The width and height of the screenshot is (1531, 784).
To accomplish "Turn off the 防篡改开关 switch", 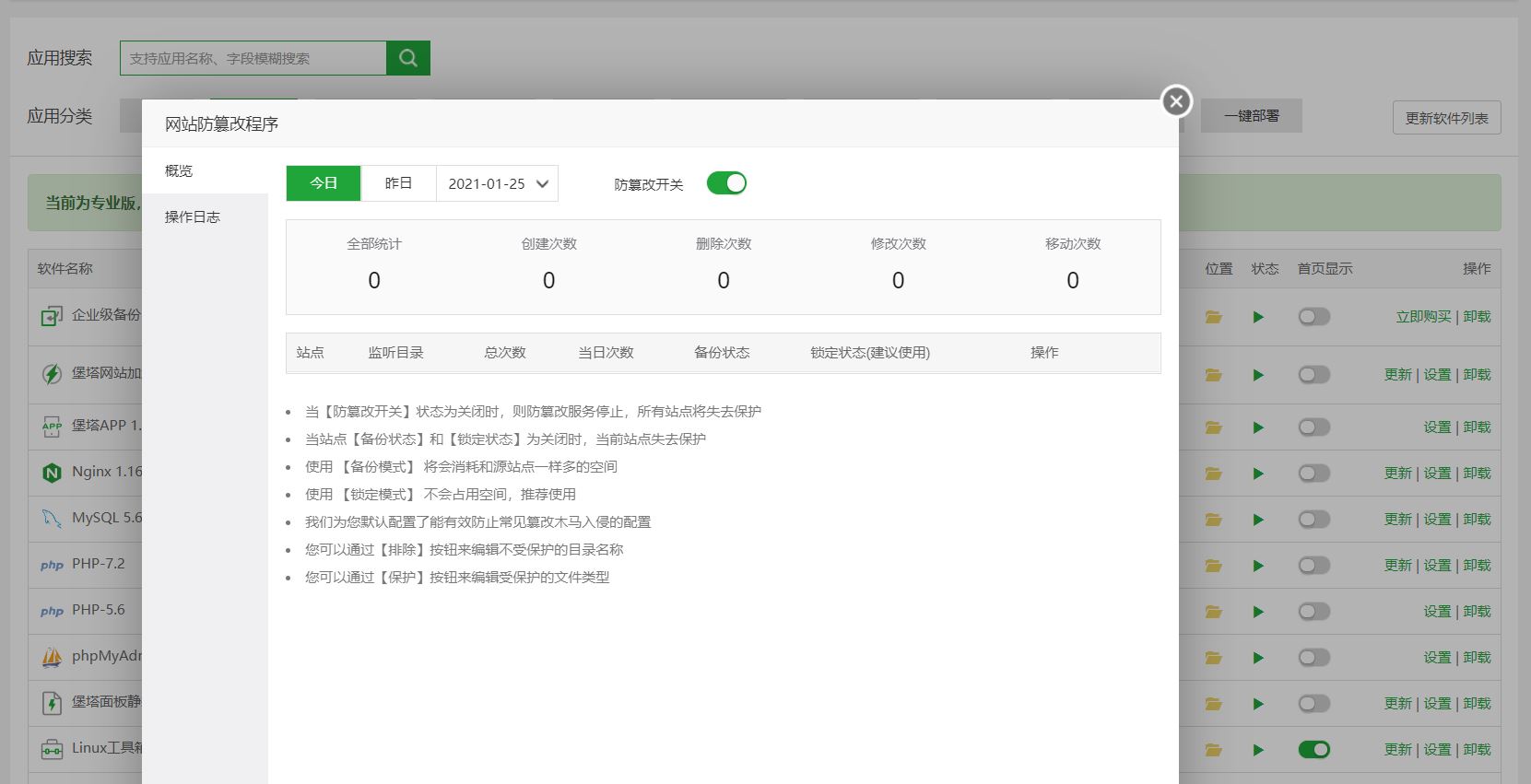I will click(726, 183).
